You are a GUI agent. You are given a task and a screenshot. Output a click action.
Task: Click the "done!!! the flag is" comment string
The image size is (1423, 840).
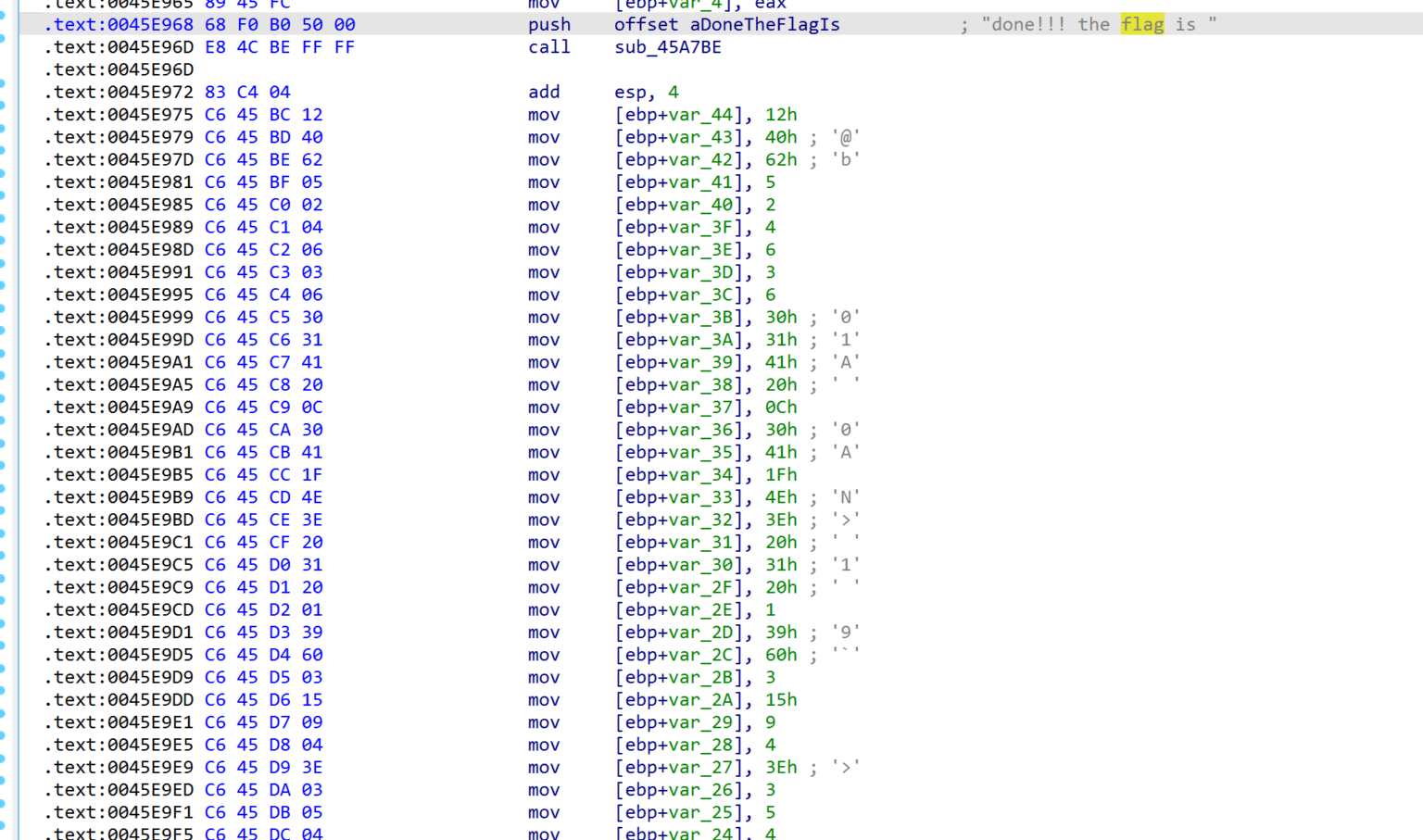coord(1099,25)
